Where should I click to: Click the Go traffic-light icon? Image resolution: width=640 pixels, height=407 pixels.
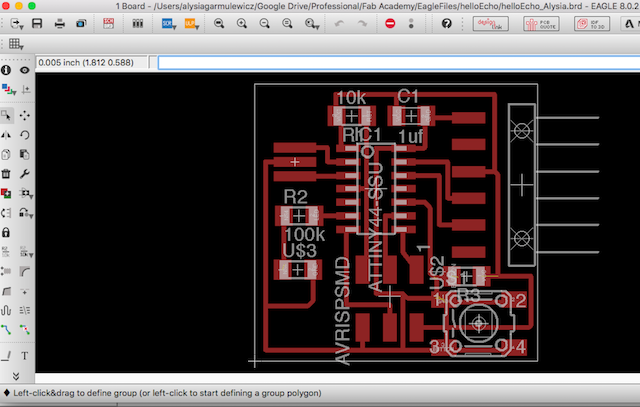[411, 24]
